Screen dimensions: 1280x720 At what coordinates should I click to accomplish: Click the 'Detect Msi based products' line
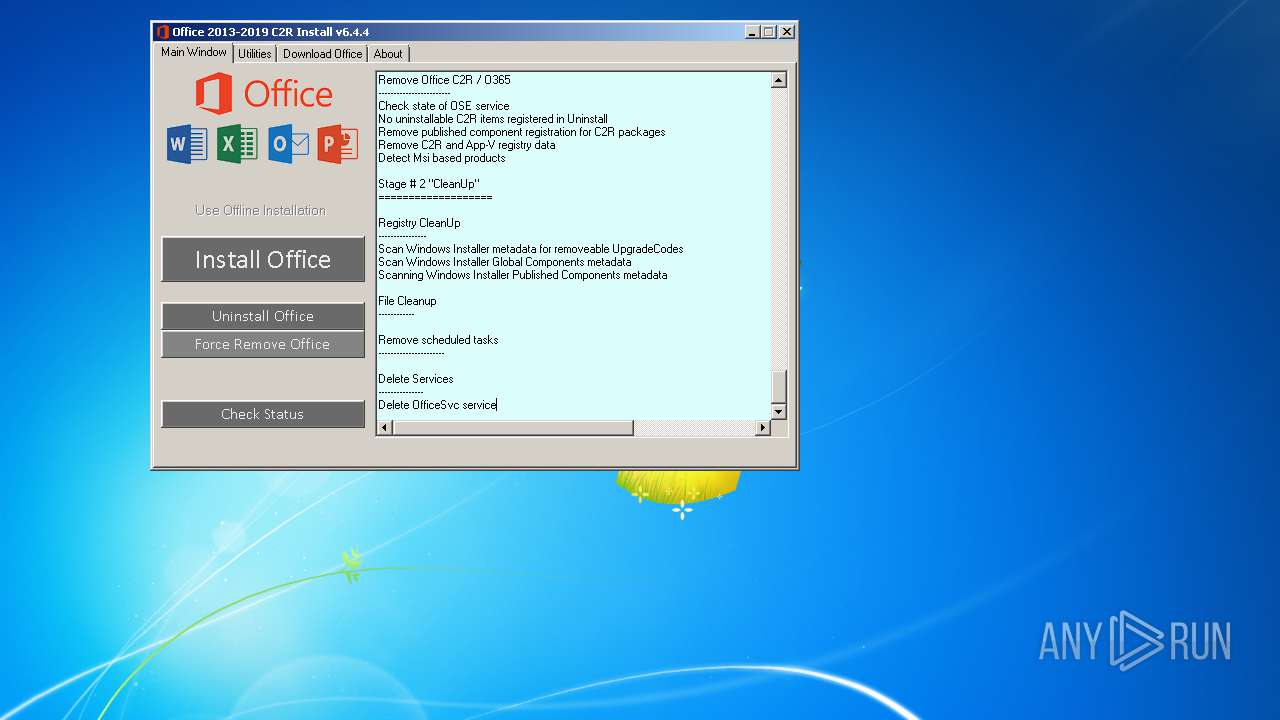pyautogui.click(x=441, y=158)
